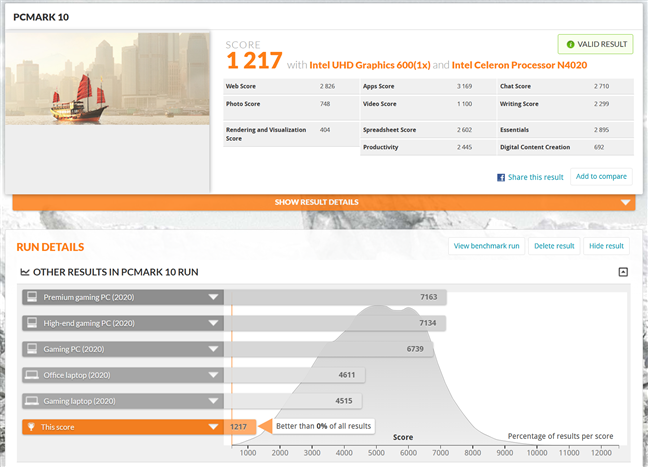Screen dimensions: 648x467
Task: Open Intel Celeron Processor N4020 link
Action: 519,65
